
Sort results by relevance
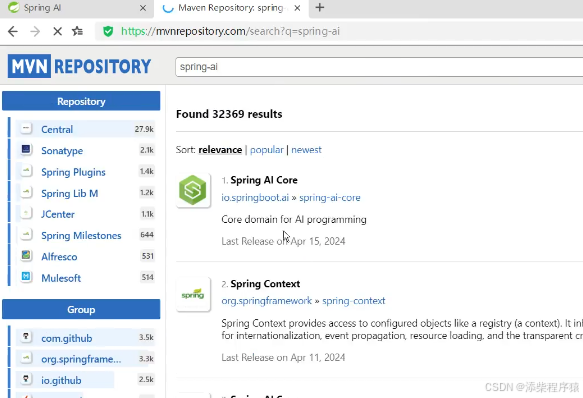(220, 150)
